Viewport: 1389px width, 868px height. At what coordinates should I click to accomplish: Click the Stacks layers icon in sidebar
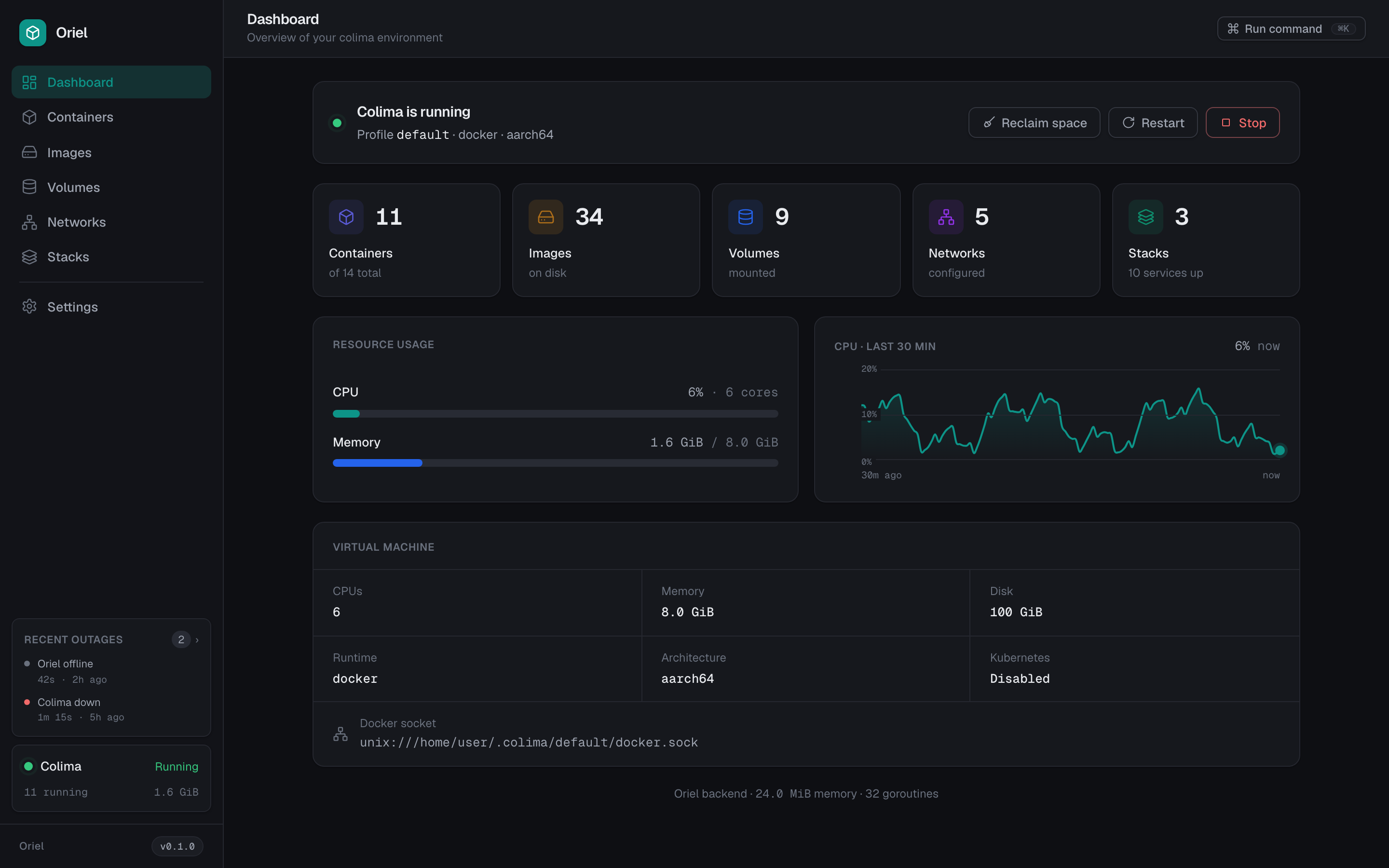pos(29,257)
